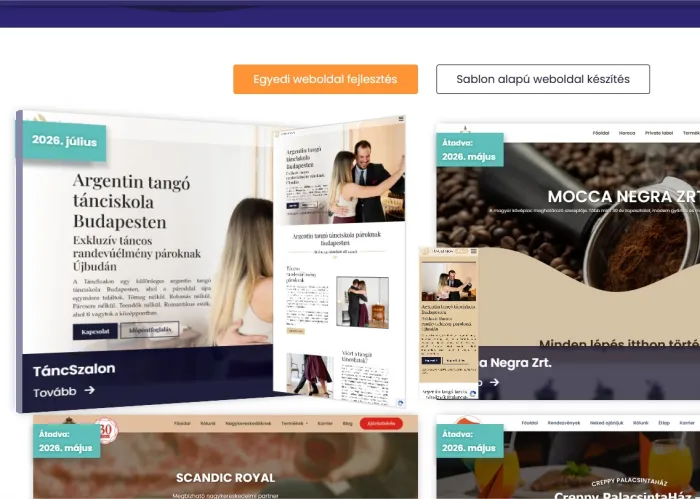Switch to Sablon alapú weboldal készítés
Screen dimensions: 700x499
pyautogui.click(x=543, y=79)
